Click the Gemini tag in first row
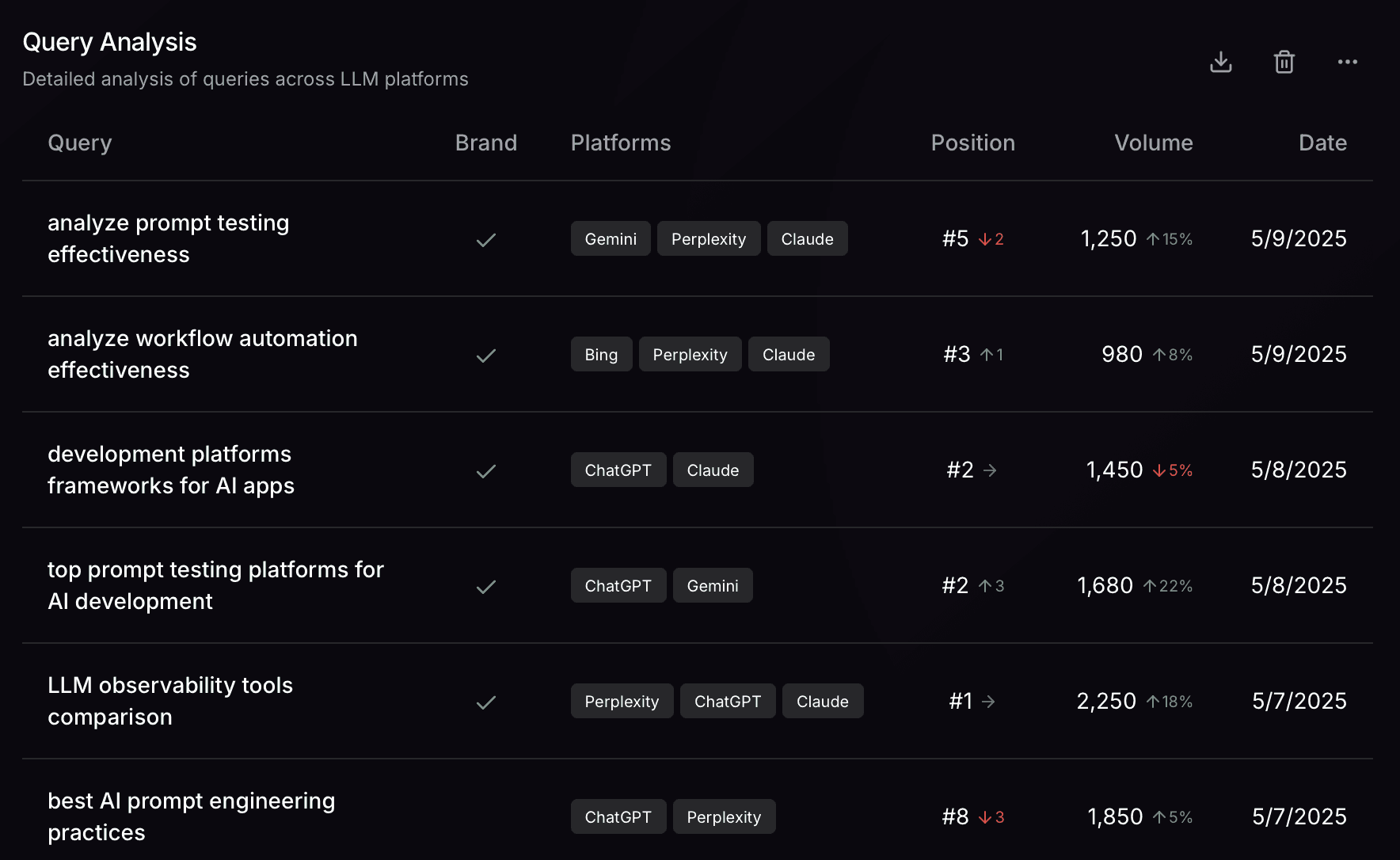This screenshot has width=1400, height=860. click(x=611, y=238)
